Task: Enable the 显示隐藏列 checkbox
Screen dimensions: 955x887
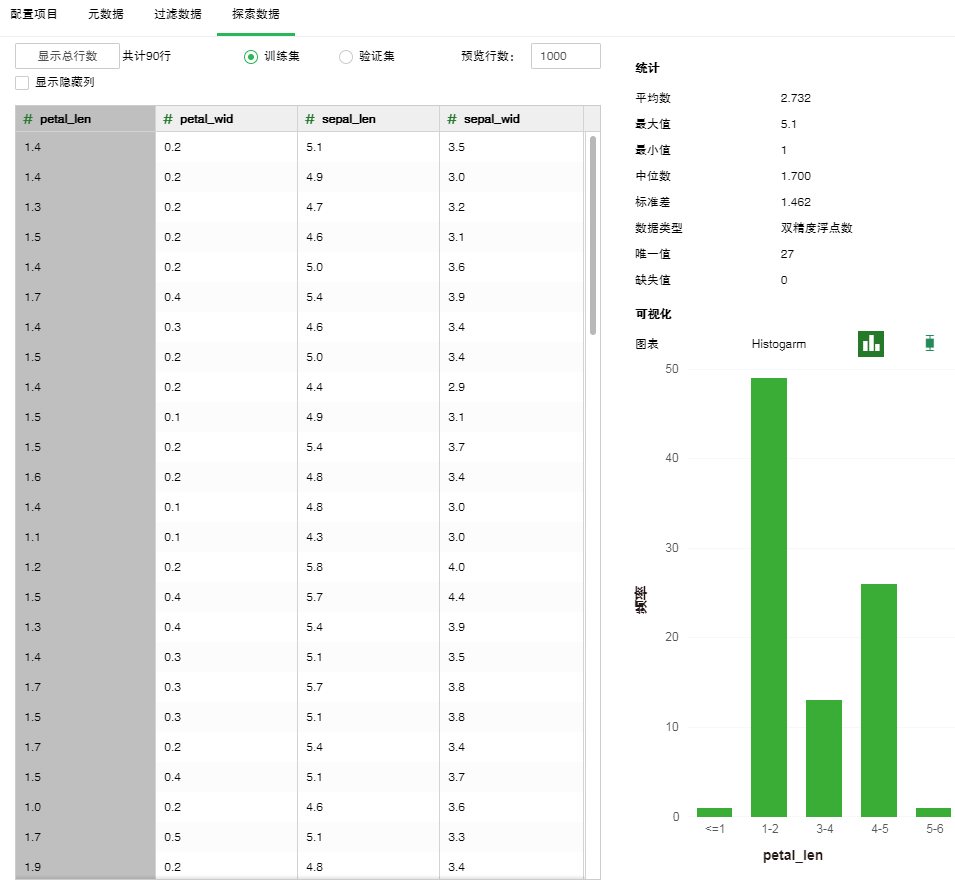Action: point(22,82)
